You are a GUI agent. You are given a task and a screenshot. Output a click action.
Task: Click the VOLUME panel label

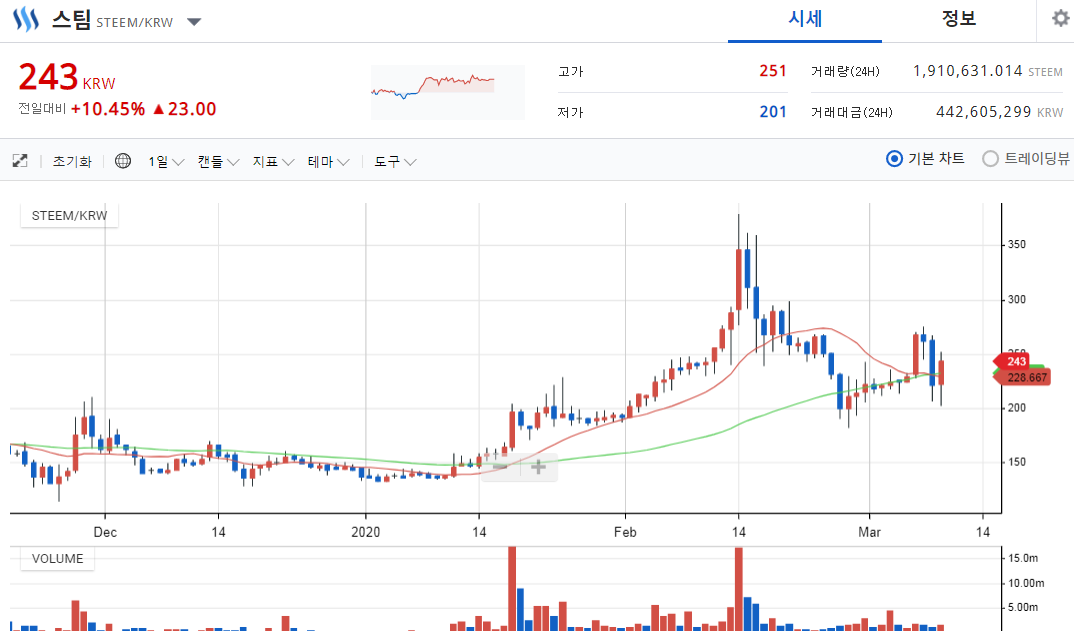coord(58,559)
